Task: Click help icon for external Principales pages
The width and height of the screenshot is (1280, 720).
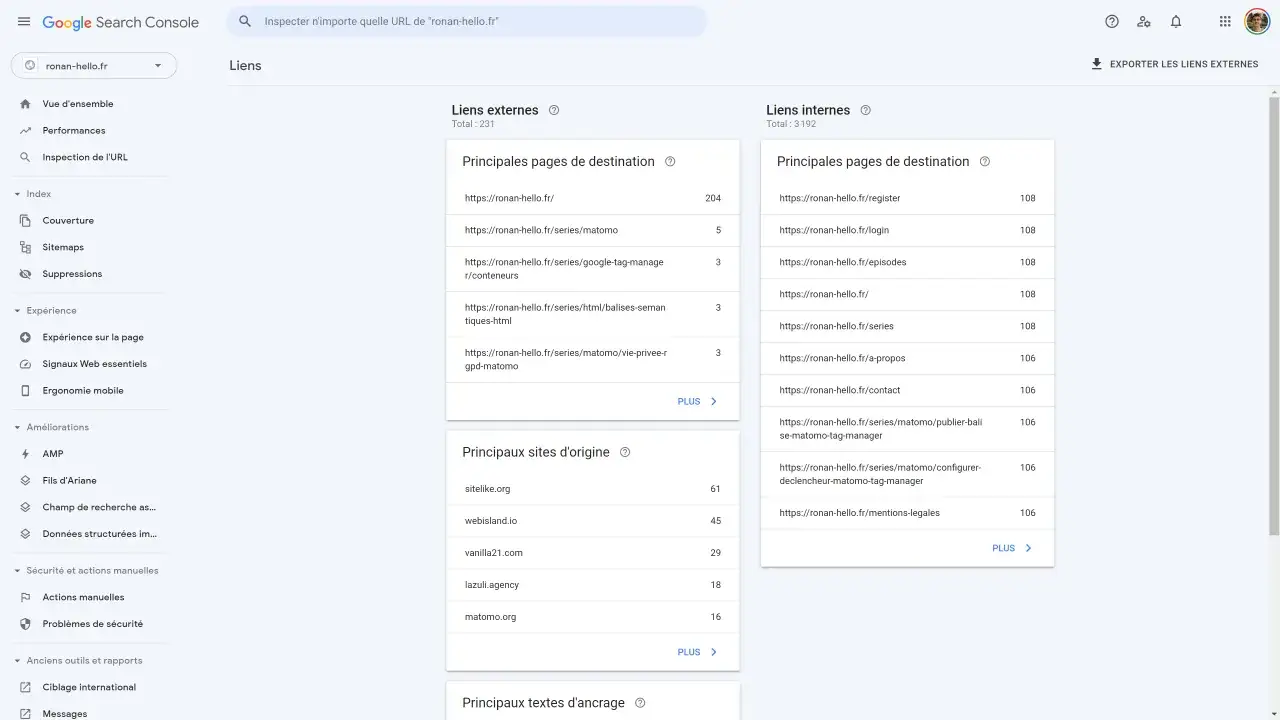Action: (670, 161)
